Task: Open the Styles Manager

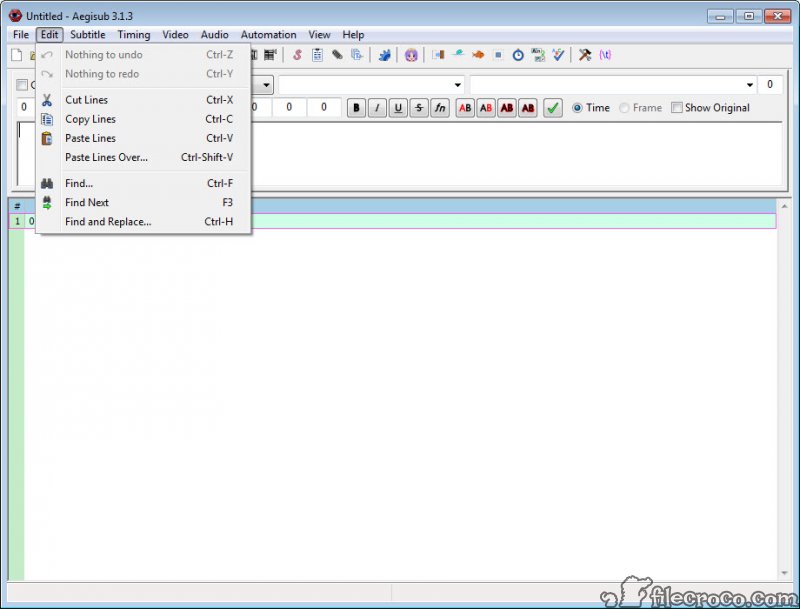Action: pos(297,55)
